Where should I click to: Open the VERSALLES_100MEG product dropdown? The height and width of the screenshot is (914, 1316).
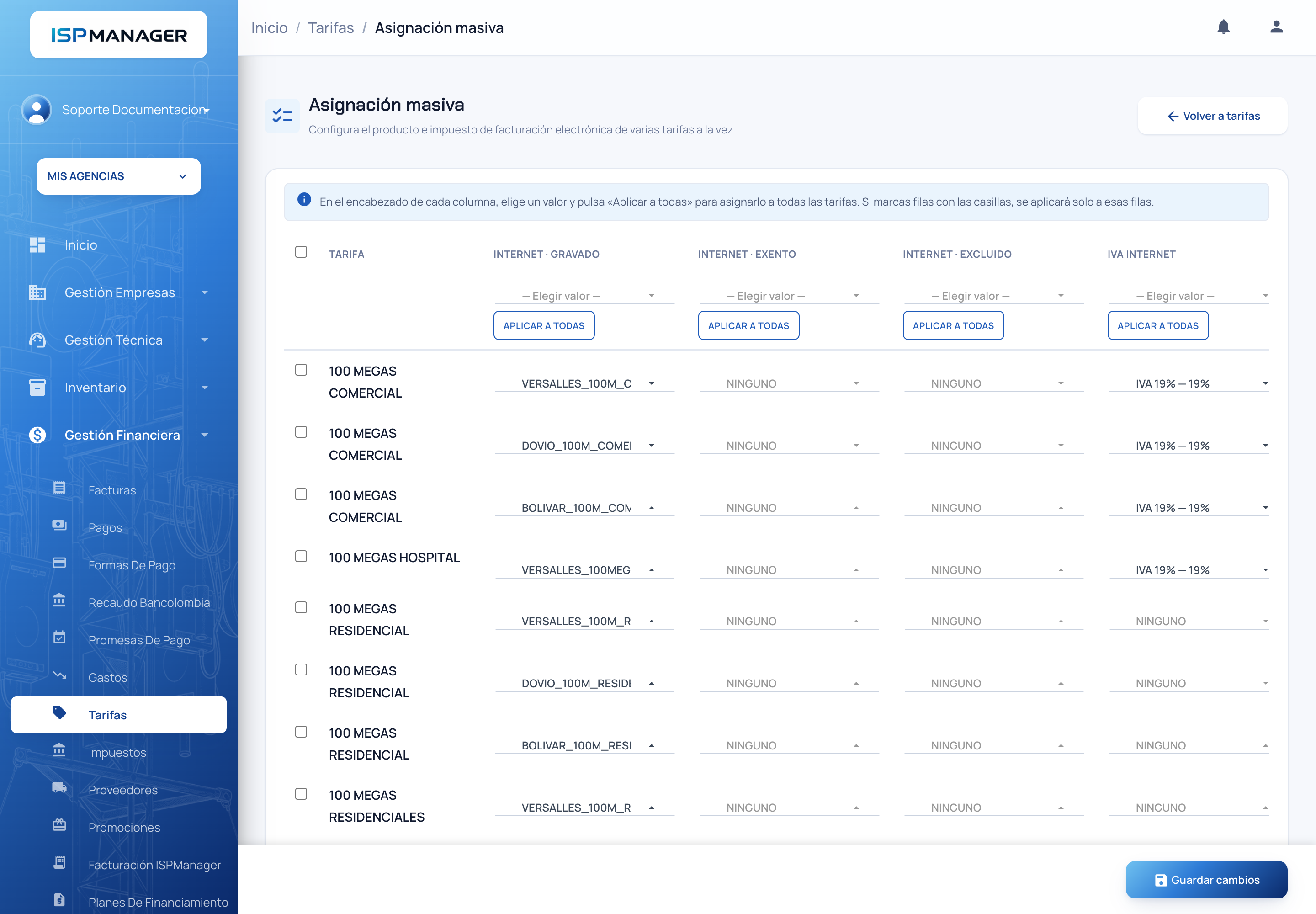(x=584, y=570)
